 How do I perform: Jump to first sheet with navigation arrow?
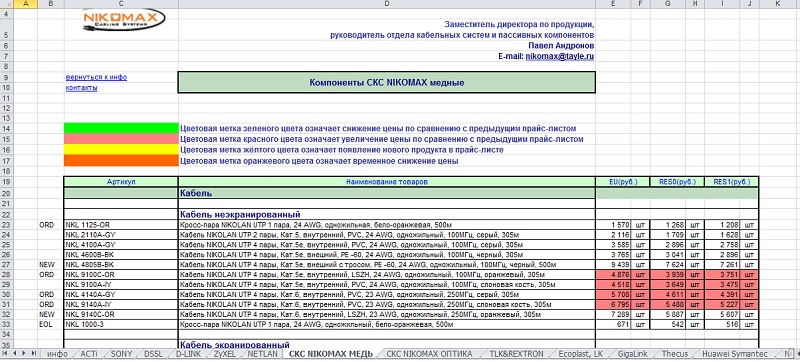coord(6,353)
